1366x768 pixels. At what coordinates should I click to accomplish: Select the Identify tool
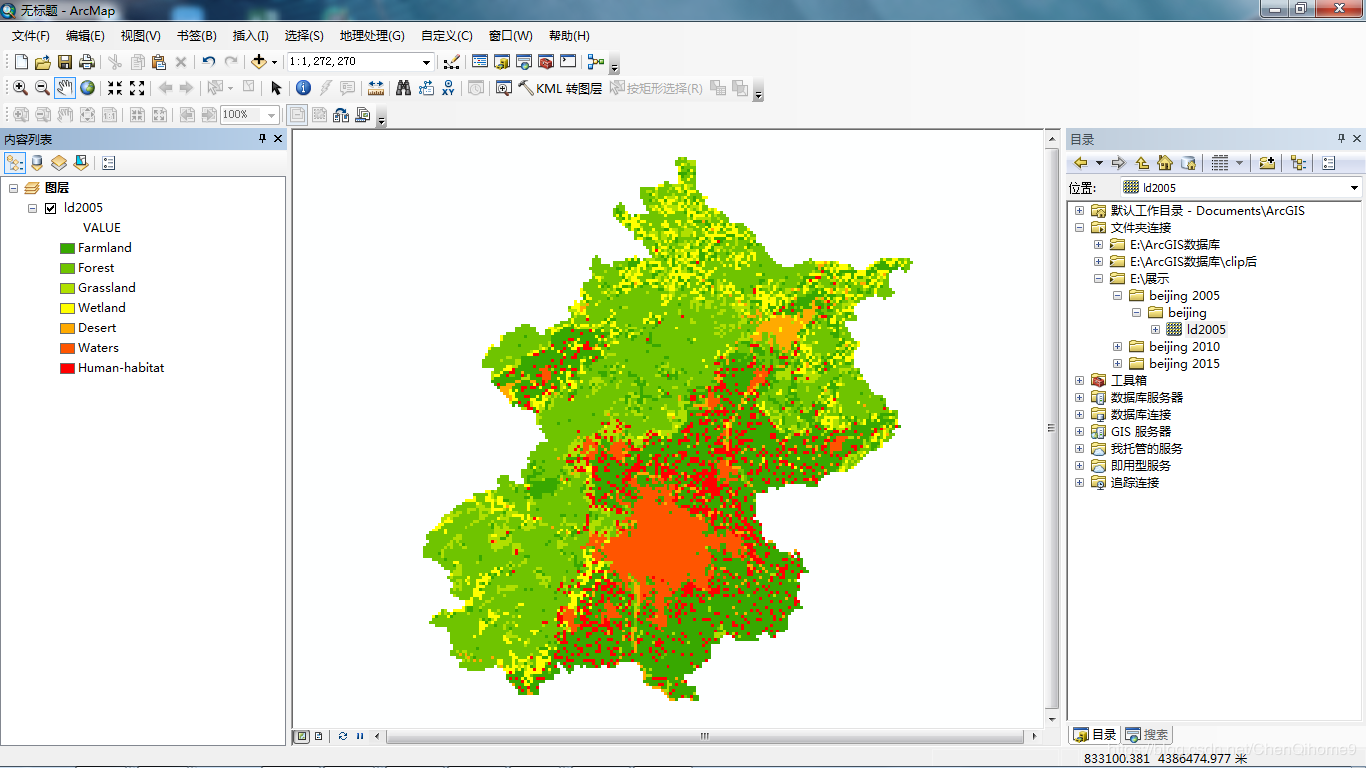pos(303,88)
